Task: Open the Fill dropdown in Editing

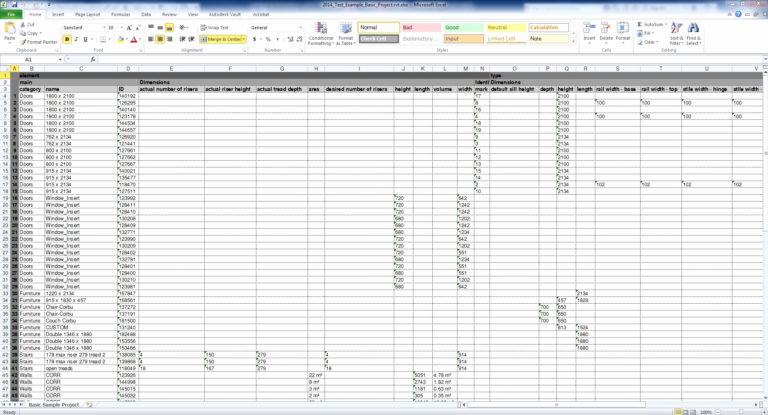Action: [645, 33]
